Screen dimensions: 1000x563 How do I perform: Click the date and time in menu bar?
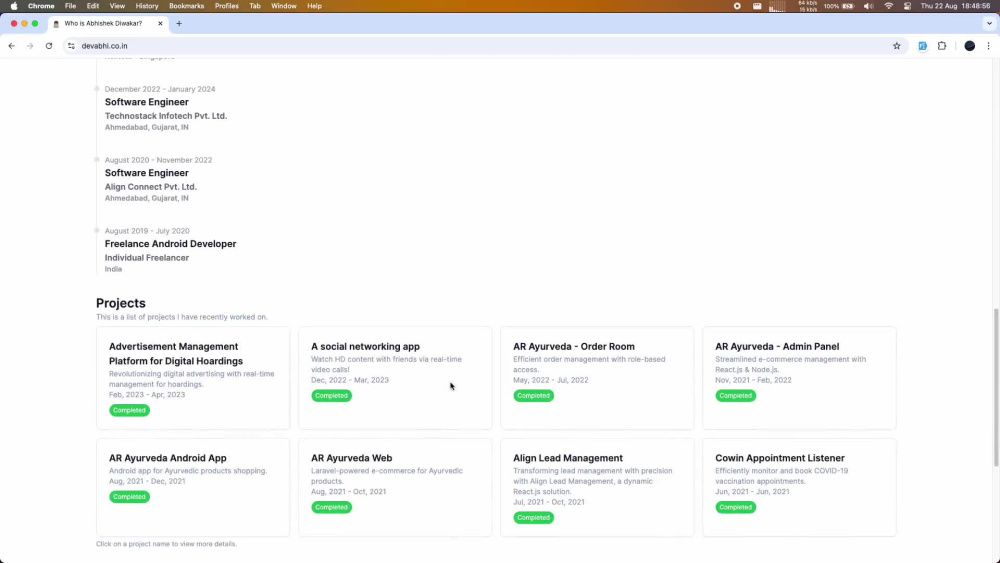(955, 6)
